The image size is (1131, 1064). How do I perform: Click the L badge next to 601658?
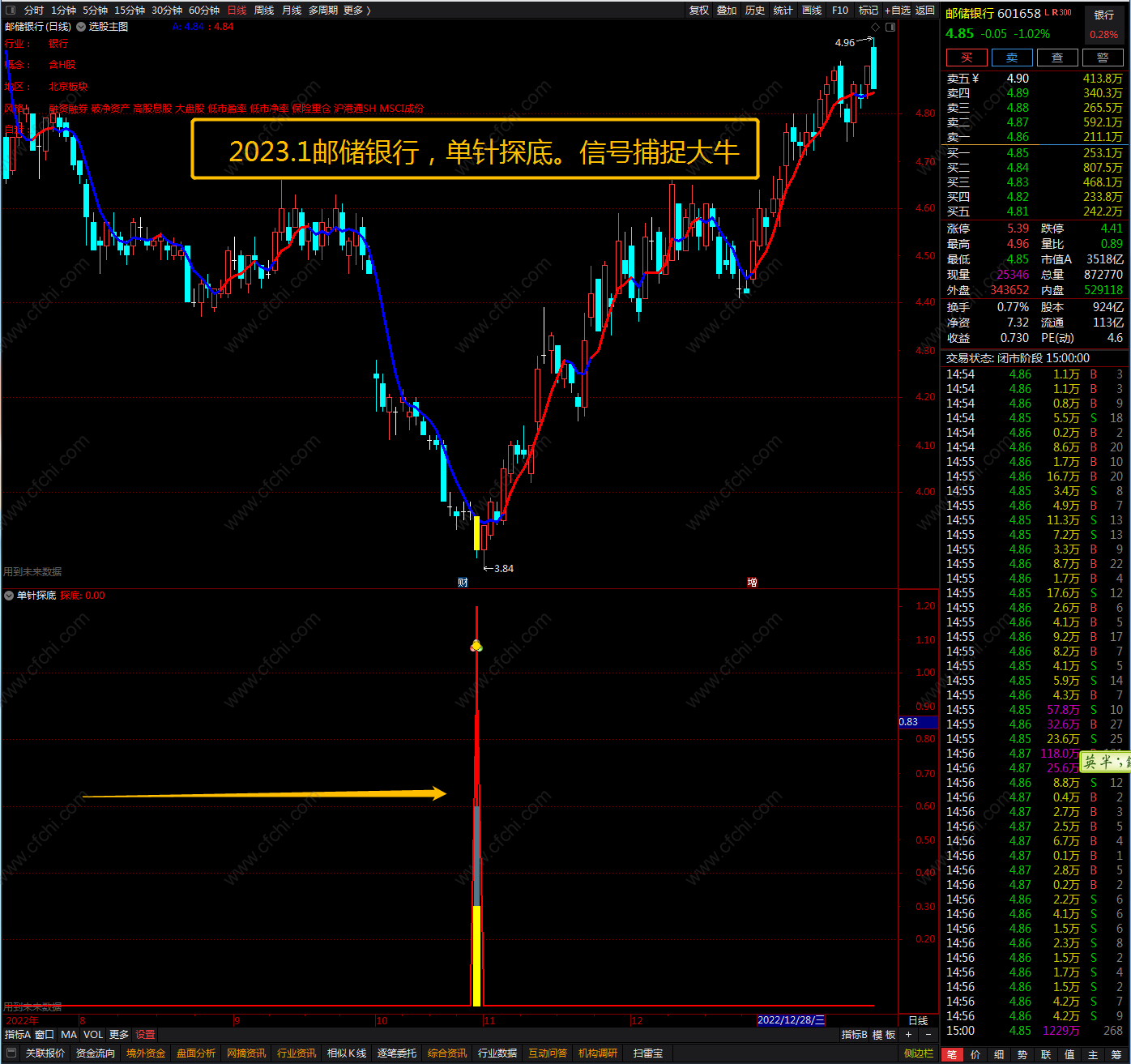pyautogui.click(x=1047, y=13)
